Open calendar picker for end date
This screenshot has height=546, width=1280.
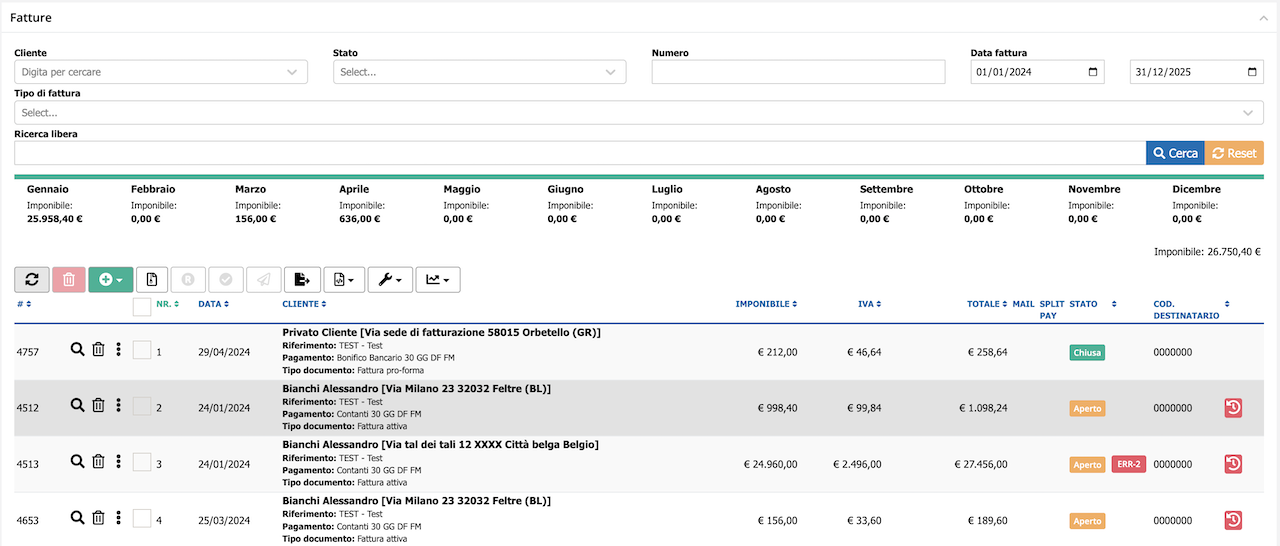tap(1252, 72)
